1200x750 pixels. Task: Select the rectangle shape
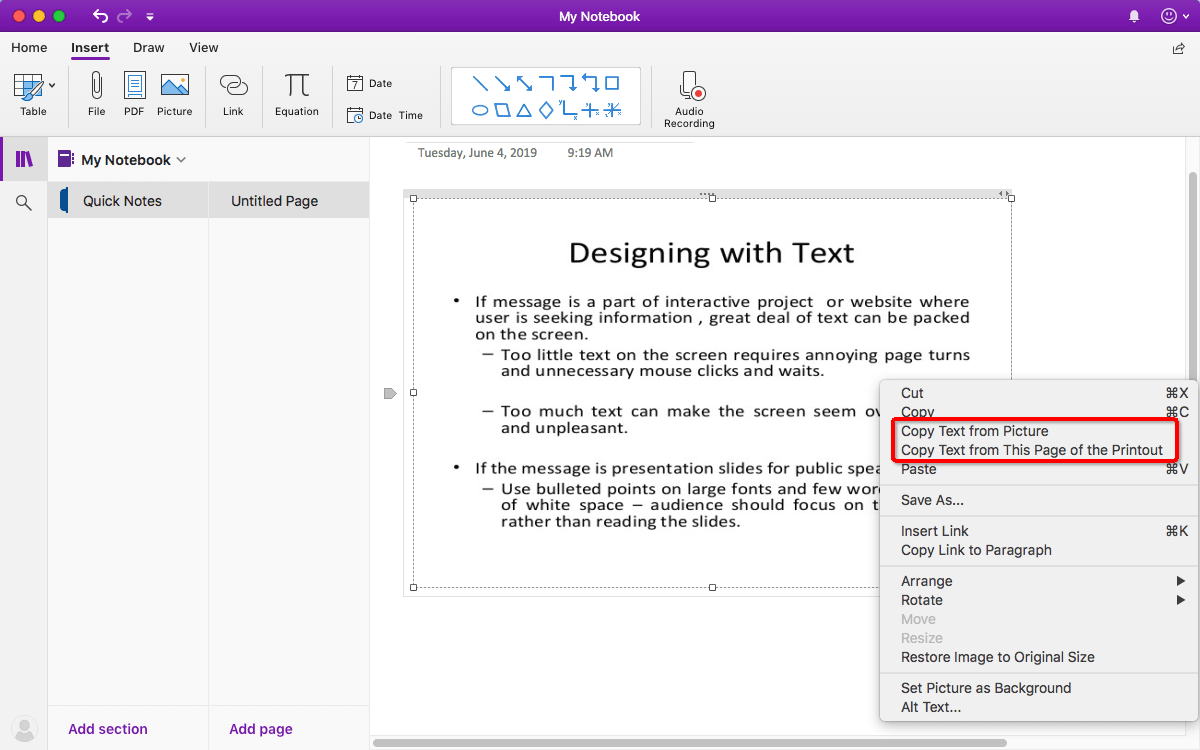click(612, 83)
